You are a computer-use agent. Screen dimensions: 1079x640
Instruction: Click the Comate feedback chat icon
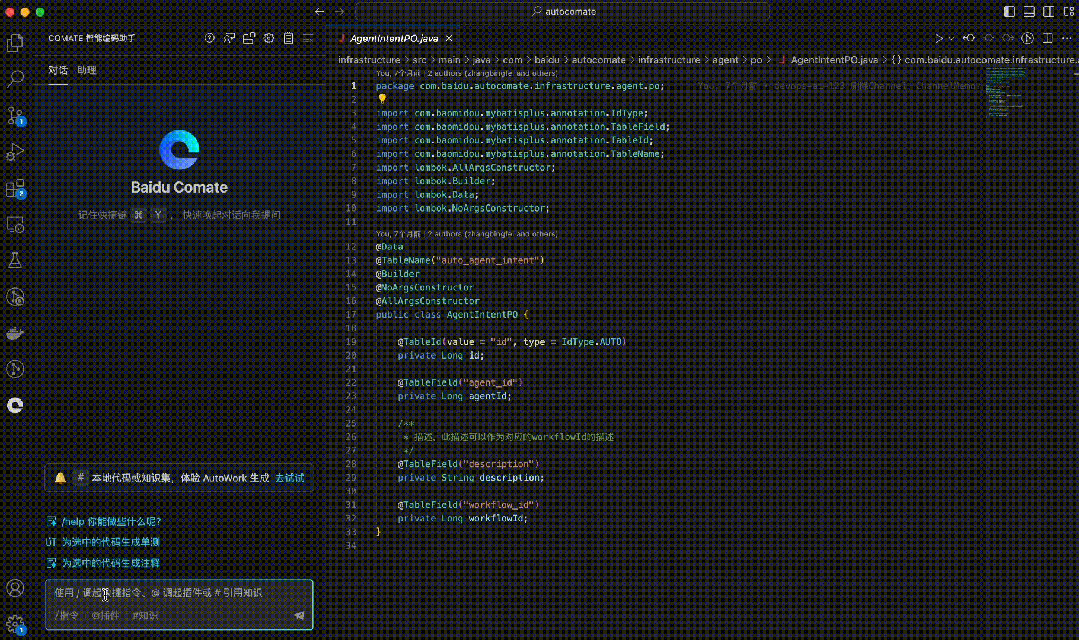(229, 39)
